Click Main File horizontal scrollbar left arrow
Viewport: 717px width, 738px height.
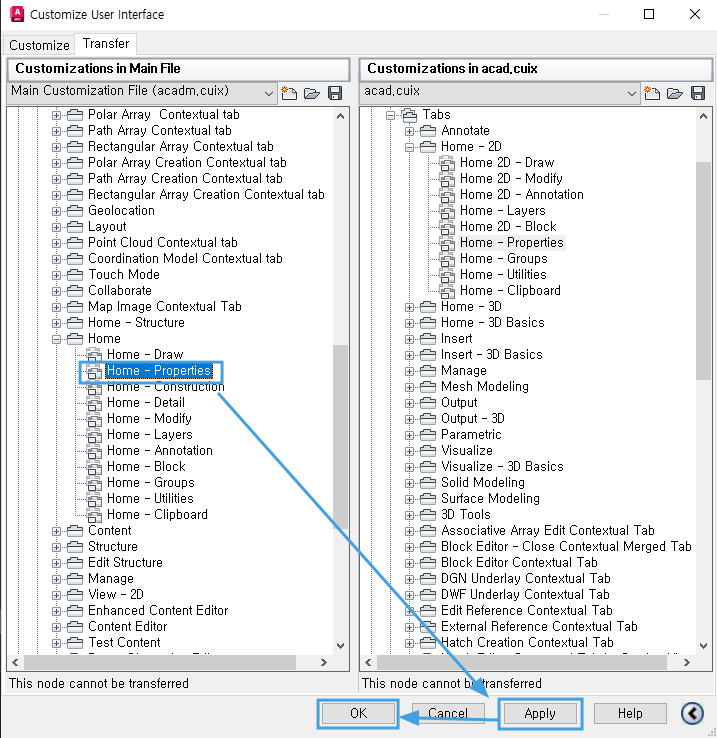(x=15, y=662)
